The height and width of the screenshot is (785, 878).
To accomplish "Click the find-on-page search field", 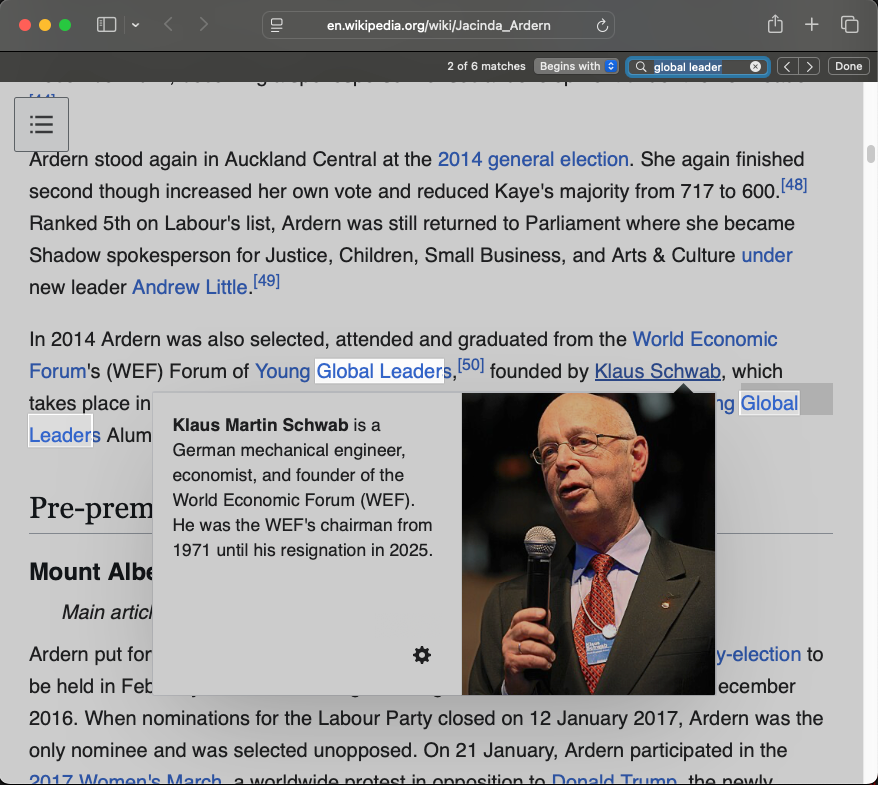I will (x=697, y=67).
